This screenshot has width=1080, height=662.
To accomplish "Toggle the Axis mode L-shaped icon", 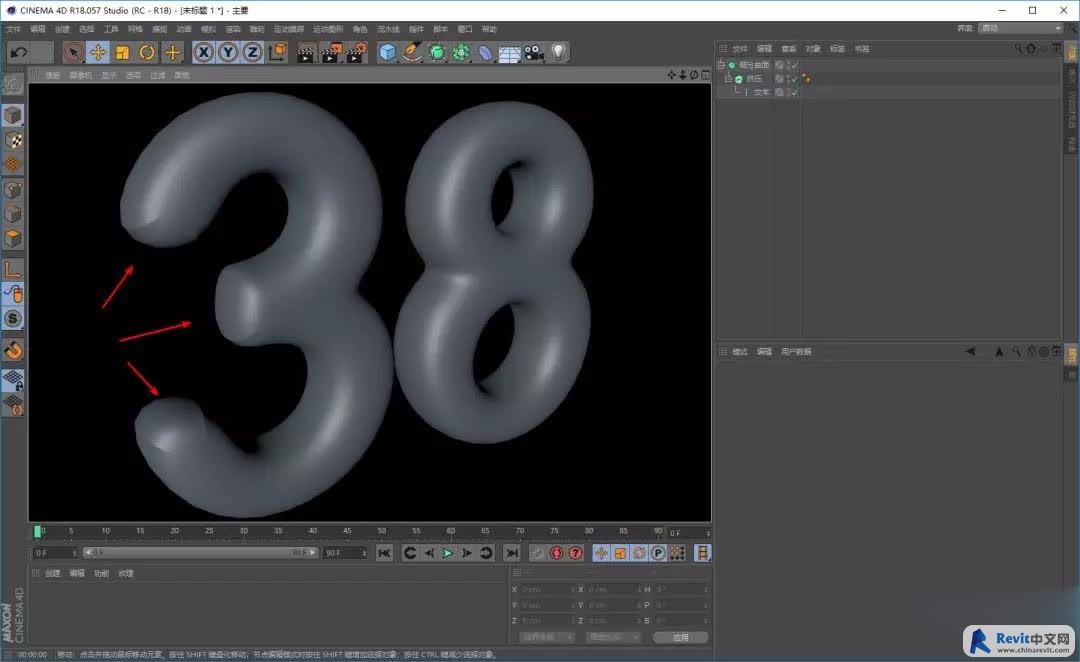I will [x=13, y=269].
